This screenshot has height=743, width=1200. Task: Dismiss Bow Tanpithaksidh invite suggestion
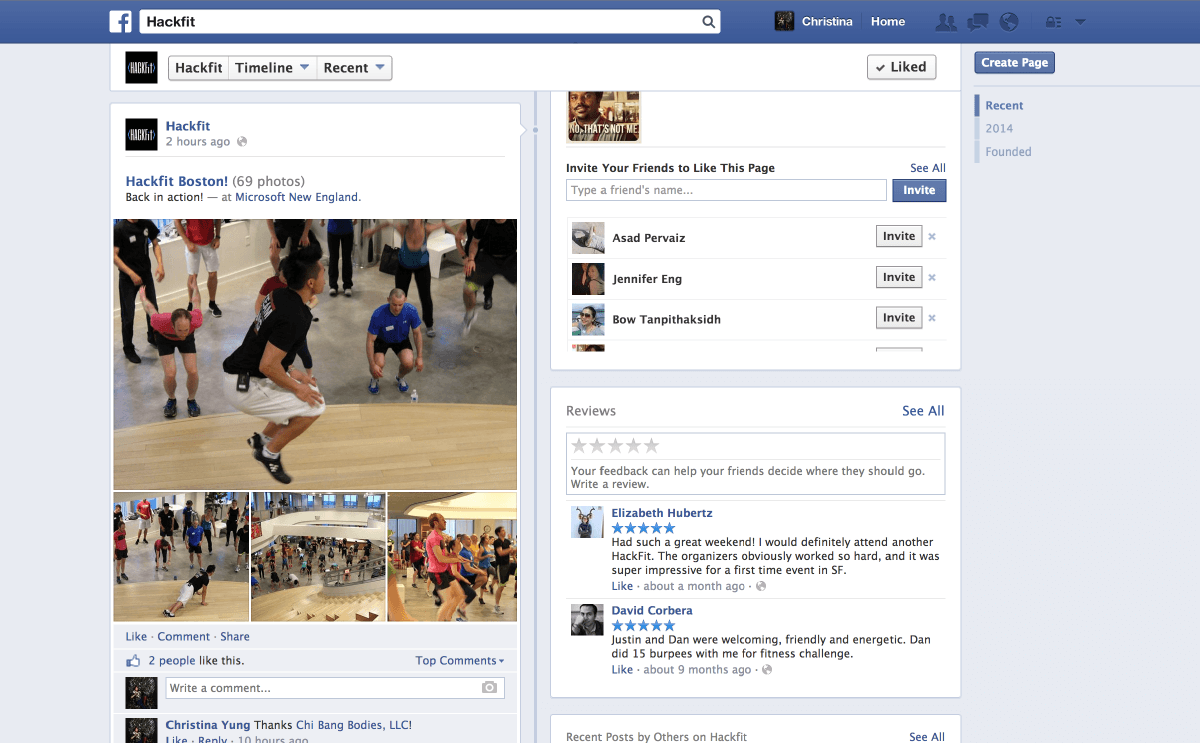tap(932, 318)
